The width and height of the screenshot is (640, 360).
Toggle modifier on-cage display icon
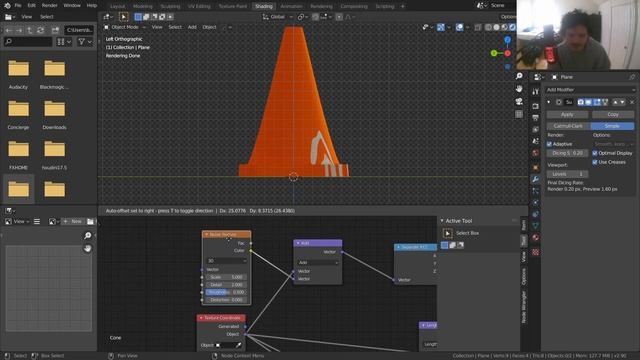tap(605, 102)
